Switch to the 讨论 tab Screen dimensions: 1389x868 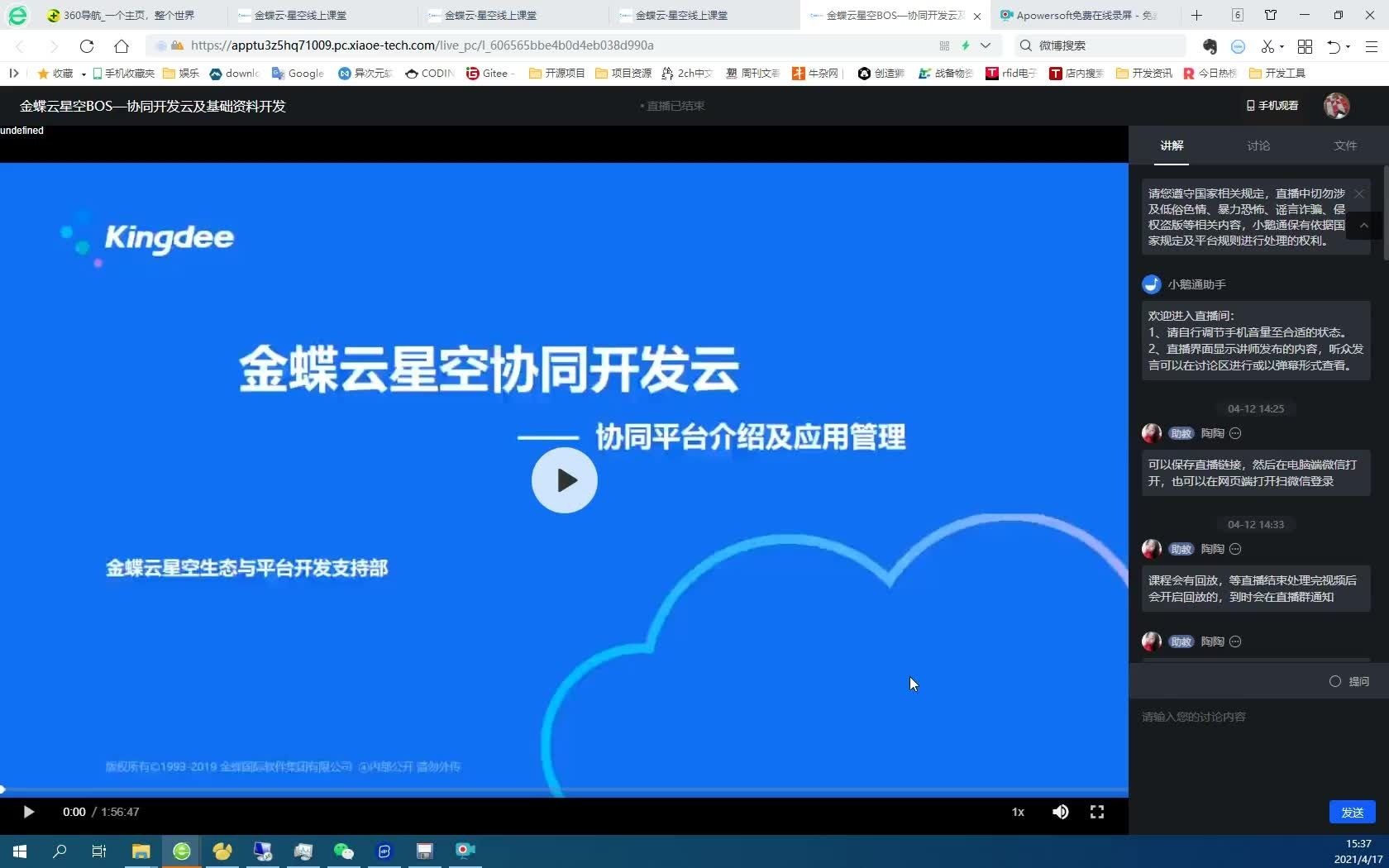coord(1258,145)
